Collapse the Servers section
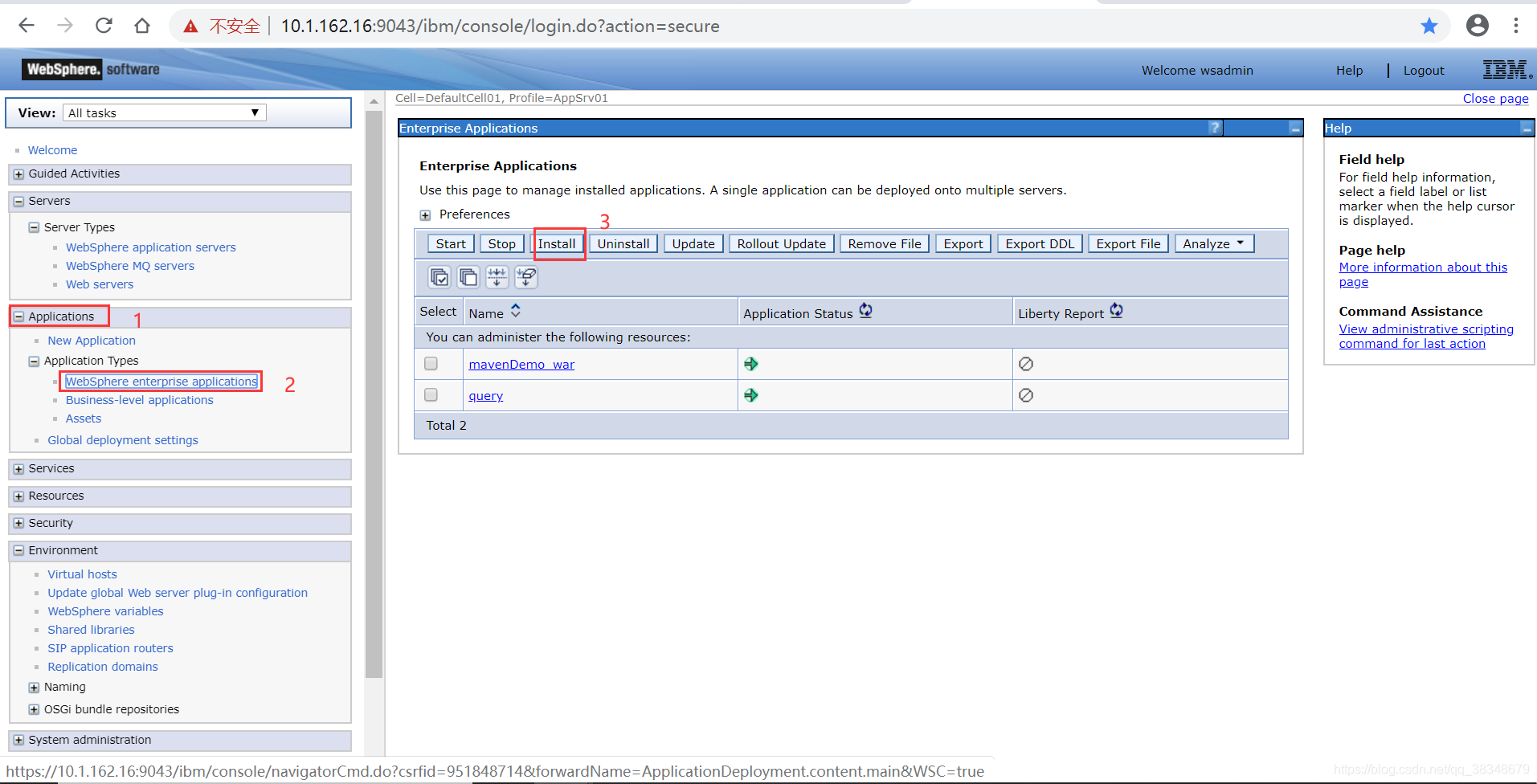This screenshot has height=784, width=1537. [x=18, y=202]
